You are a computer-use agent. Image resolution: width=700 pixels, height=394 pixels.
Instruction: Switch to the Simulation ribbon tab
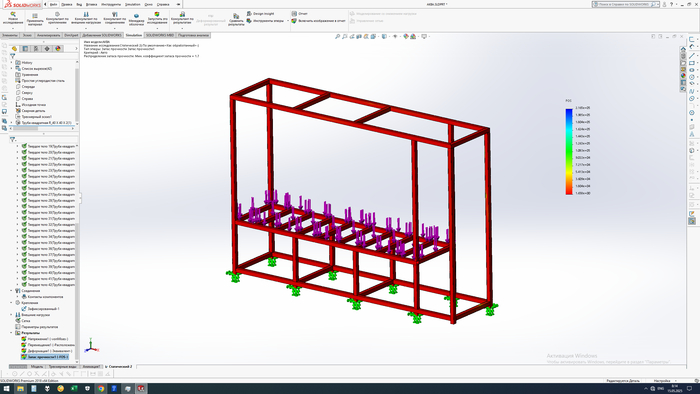click(133, 35)
